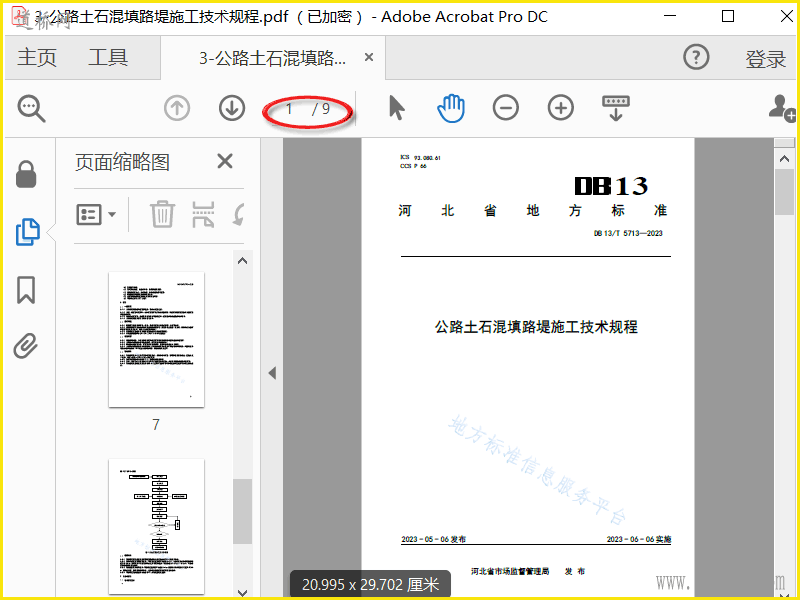Image resolution: width=800 pixels, height=600 pixels.
Task: Open the bookmarks panel
Action: 26,290
